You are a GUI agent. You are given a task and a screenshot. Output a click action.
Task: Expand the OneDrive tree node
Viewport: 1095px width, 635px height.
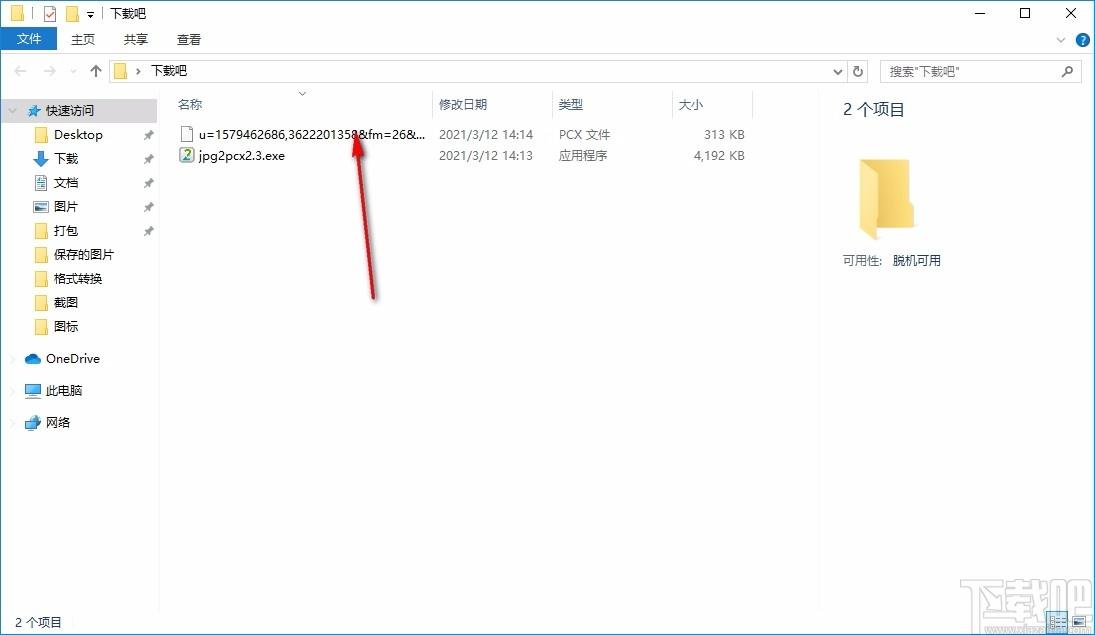(13, 358)
